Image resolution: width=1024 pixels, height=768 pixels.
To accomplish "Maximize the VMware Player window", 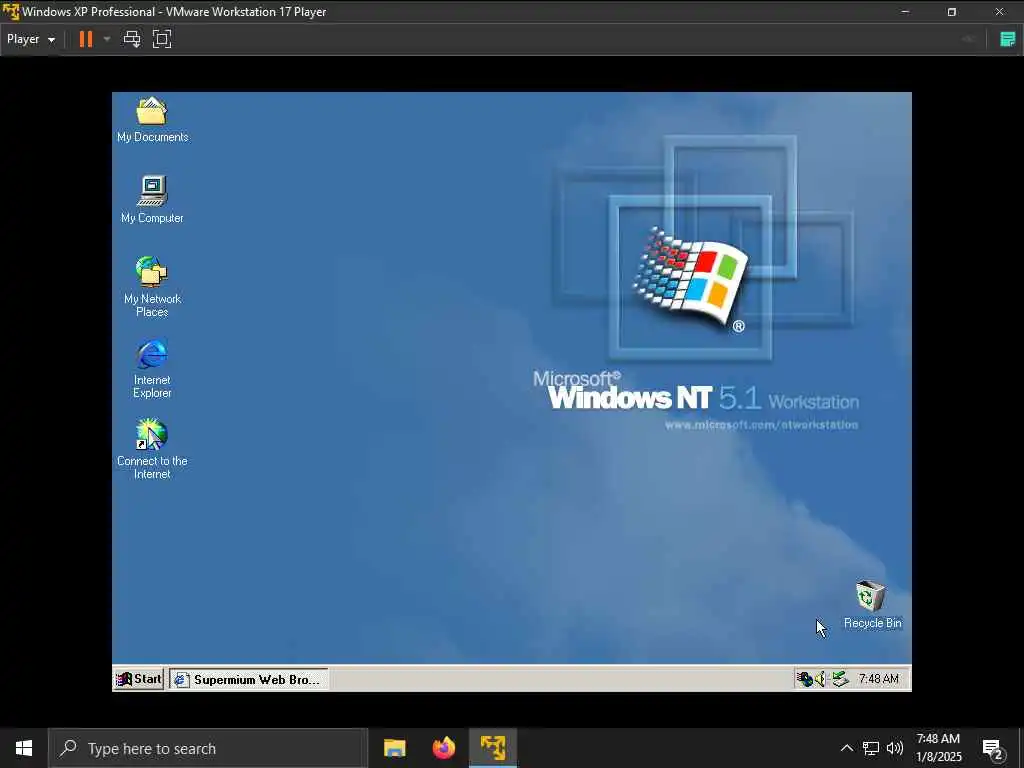I will 952,12.
